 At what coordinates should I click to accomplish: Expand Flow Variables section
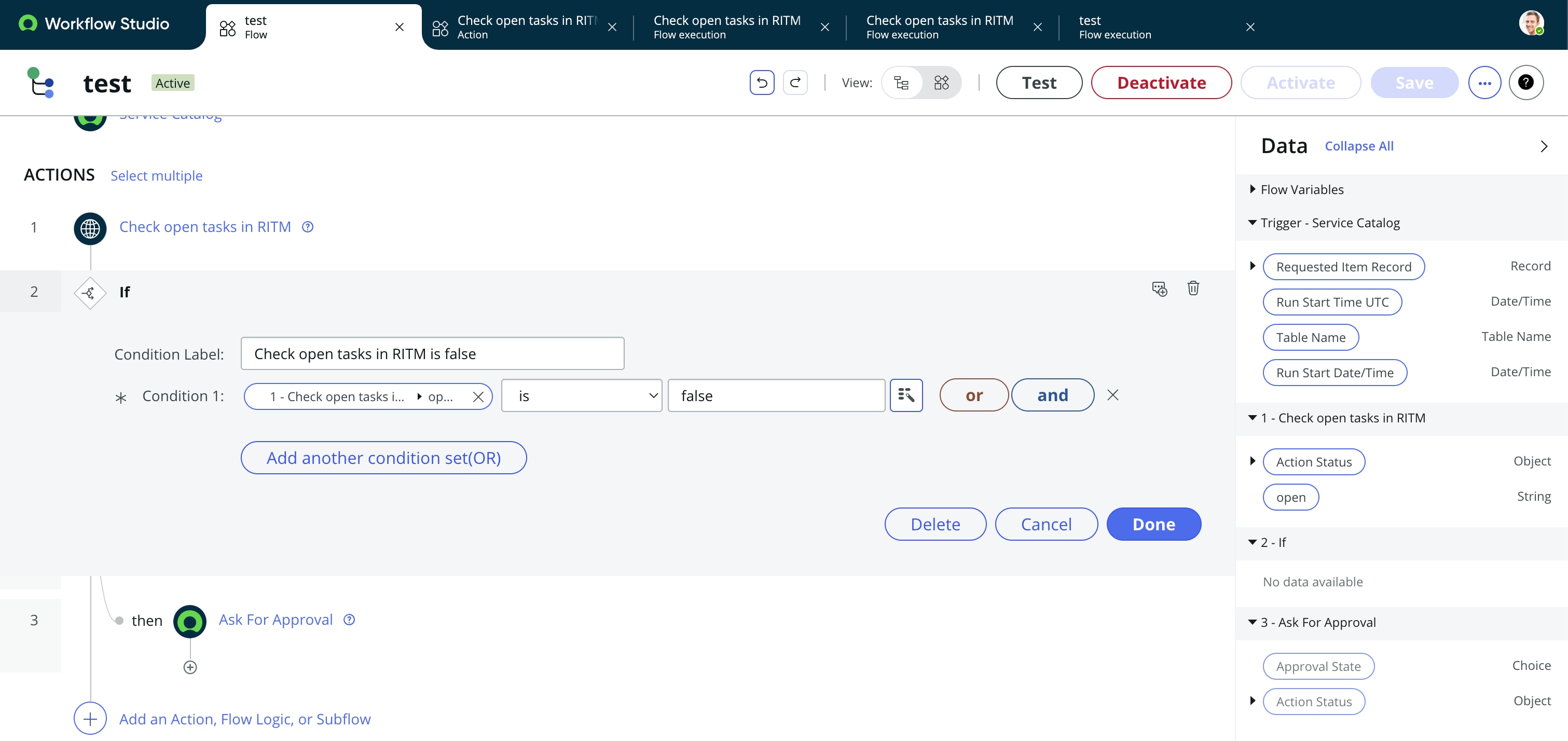click(x=1252, y=189)
